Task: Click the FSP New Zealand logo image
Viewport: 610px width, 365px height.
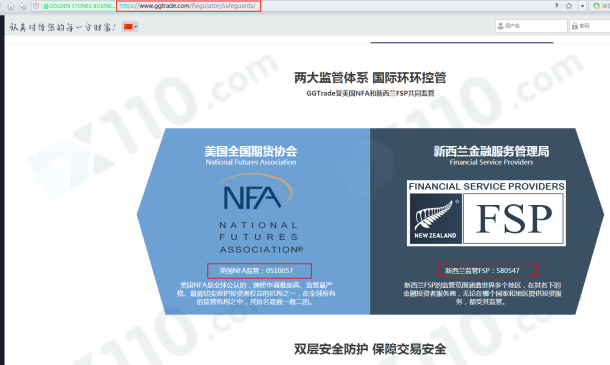Action: (x=486, y=213)
